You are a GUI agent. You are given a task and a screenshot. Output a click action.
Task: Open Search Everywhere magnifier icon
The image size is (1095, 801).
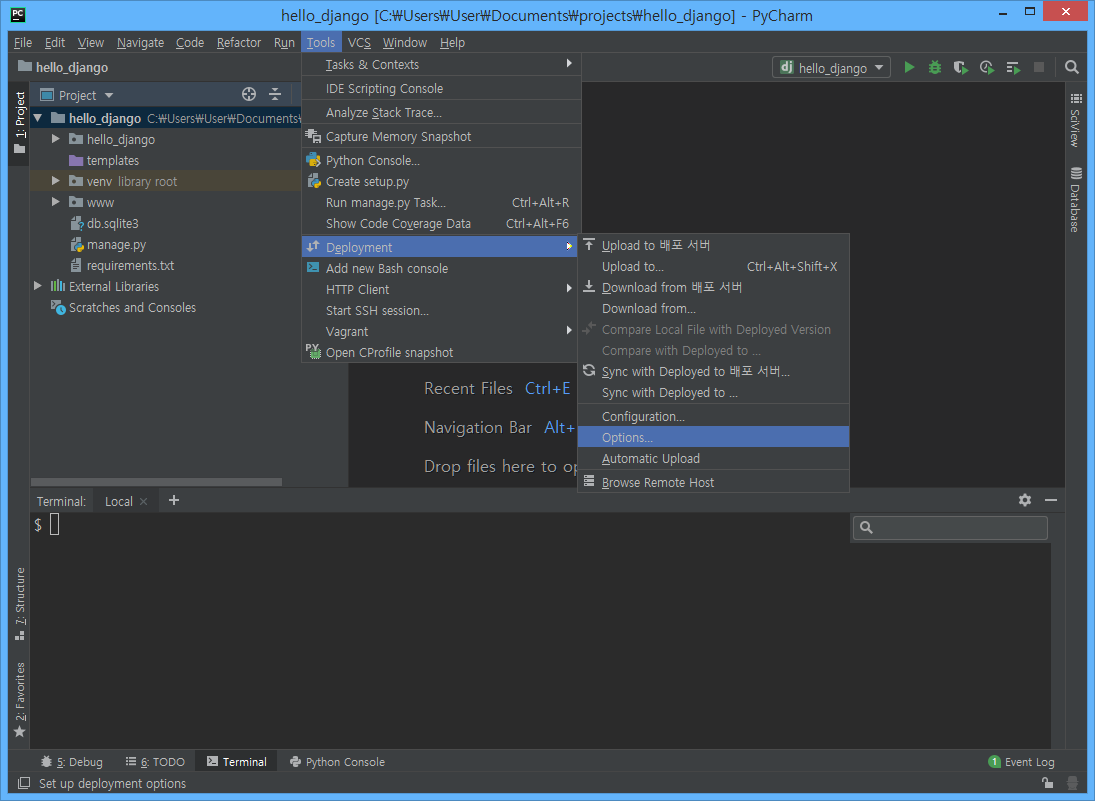pyautogui.click(x=1072, y=67)
